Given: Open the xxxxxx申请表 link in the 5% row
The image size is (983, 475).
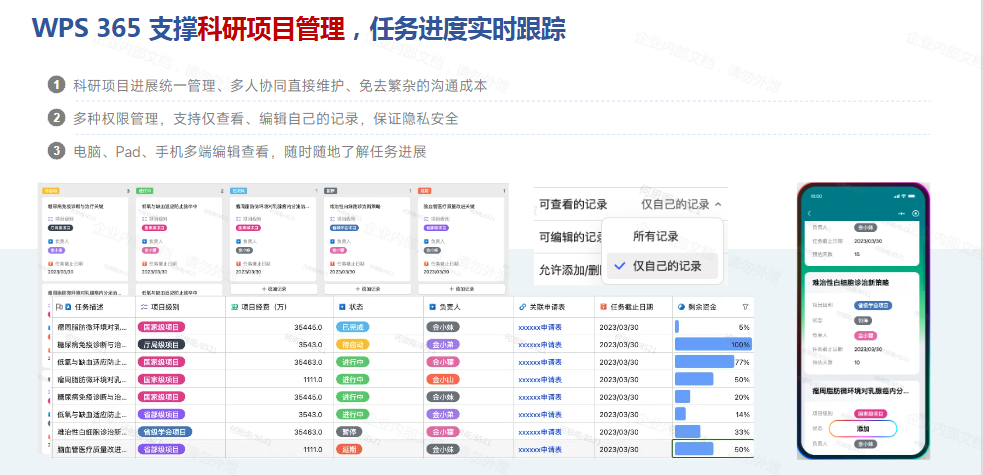Looking at the screenshot, I should [x=540, y=327].
